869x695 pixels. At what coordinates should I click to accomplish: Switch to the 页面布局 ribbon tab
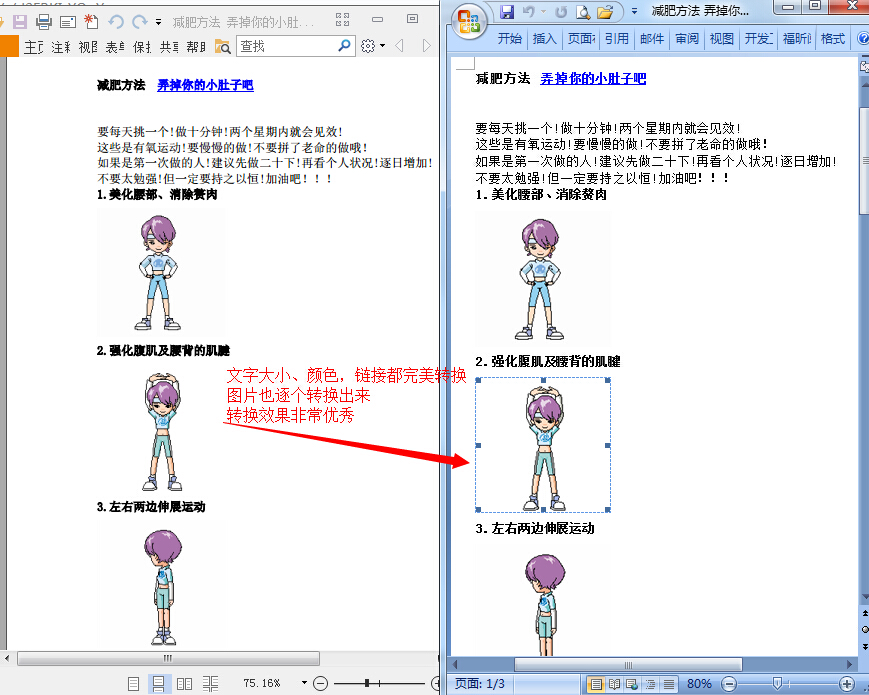[581, 38]
